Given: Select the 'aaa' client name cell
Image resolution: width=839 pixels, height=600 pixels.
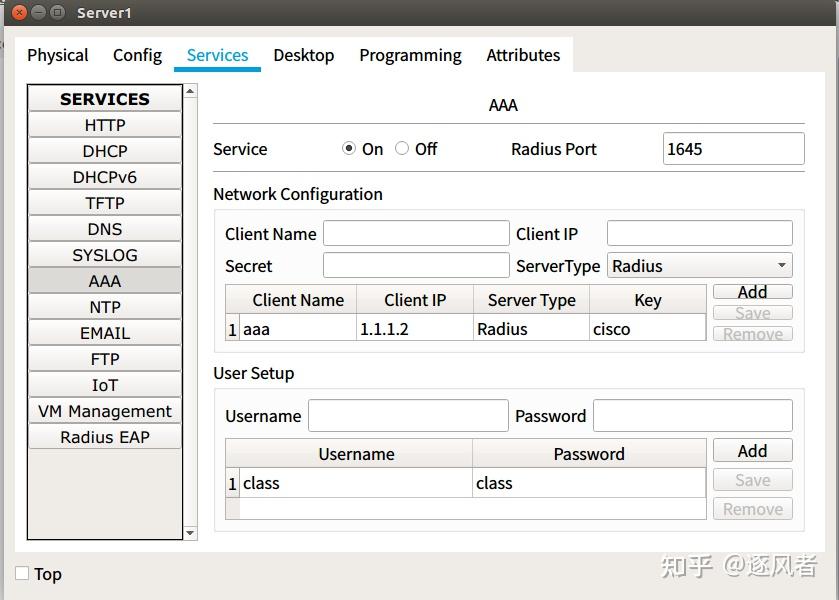Looking at the screenshot, I should [x=298, y=329].
